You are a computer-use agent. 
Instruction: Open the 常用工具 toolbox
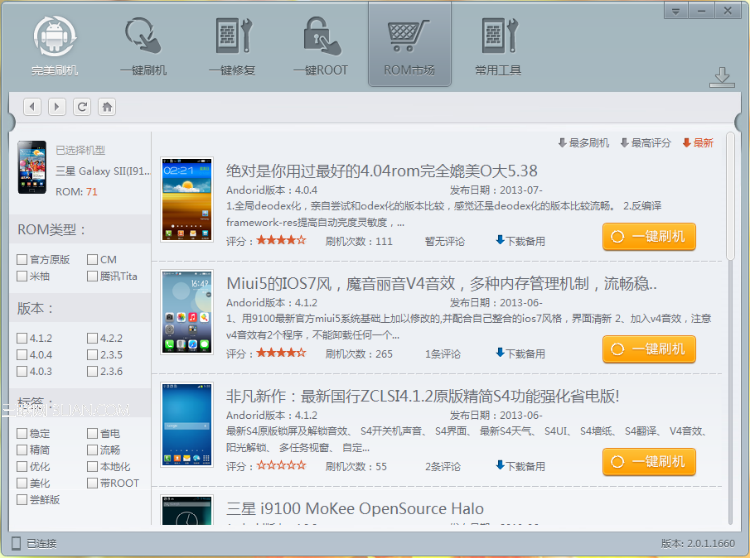click(x=498, y=46)
